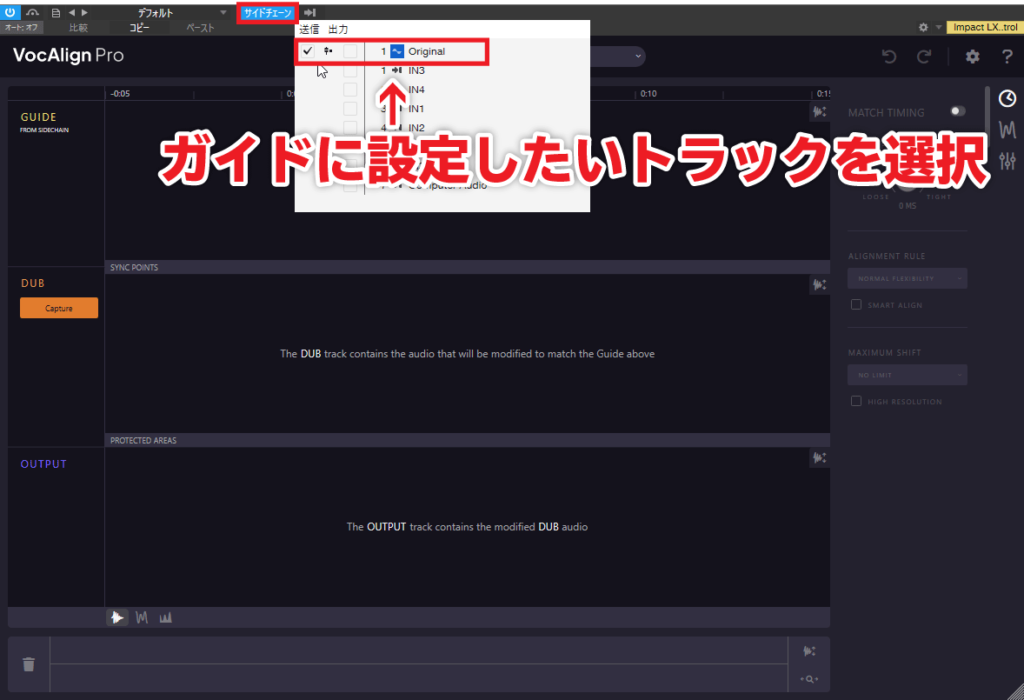
Task: Open the clock timing panel icon
Action: 1008,98
